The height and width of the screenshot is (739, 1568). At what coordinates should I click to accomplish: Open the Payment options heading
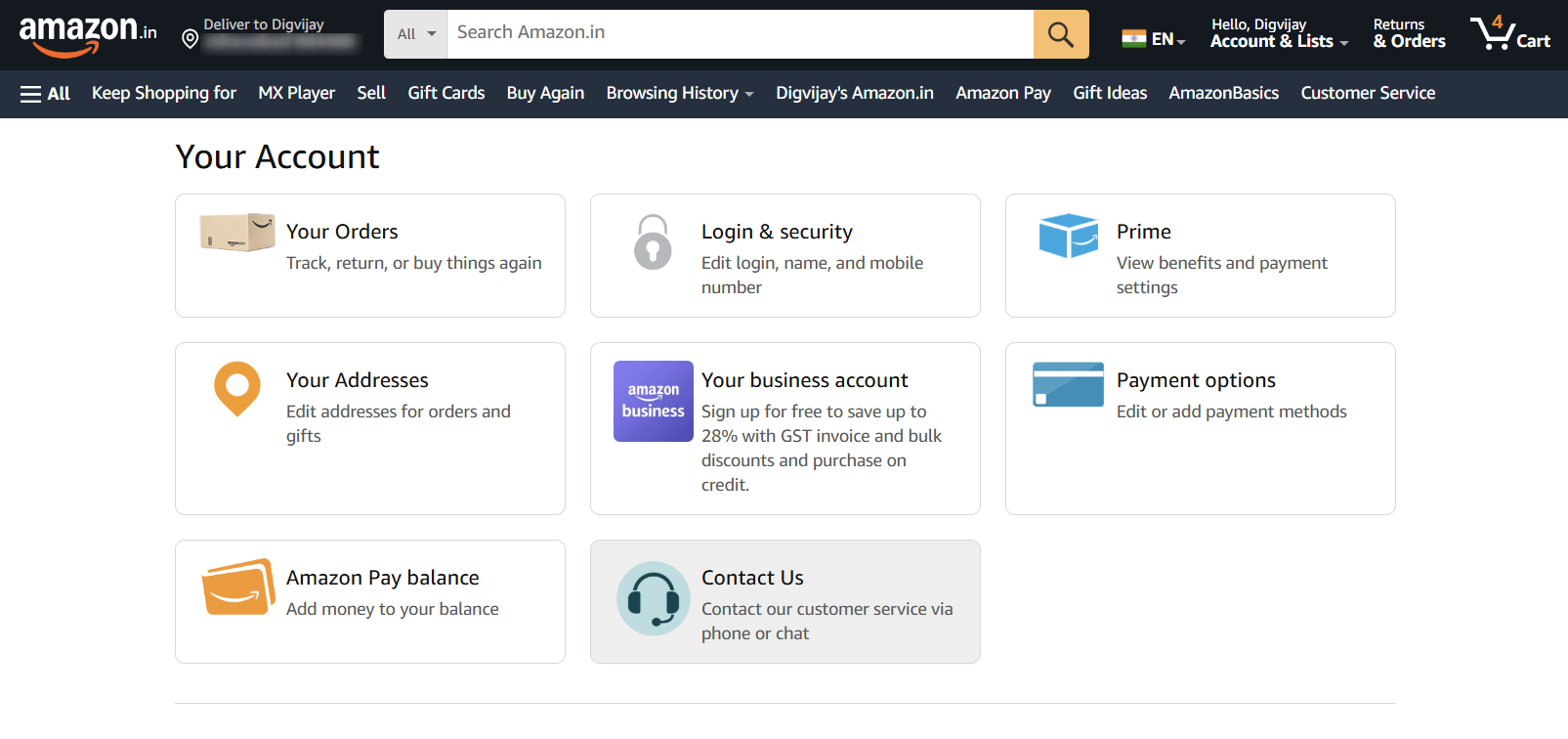[1196, 380]
